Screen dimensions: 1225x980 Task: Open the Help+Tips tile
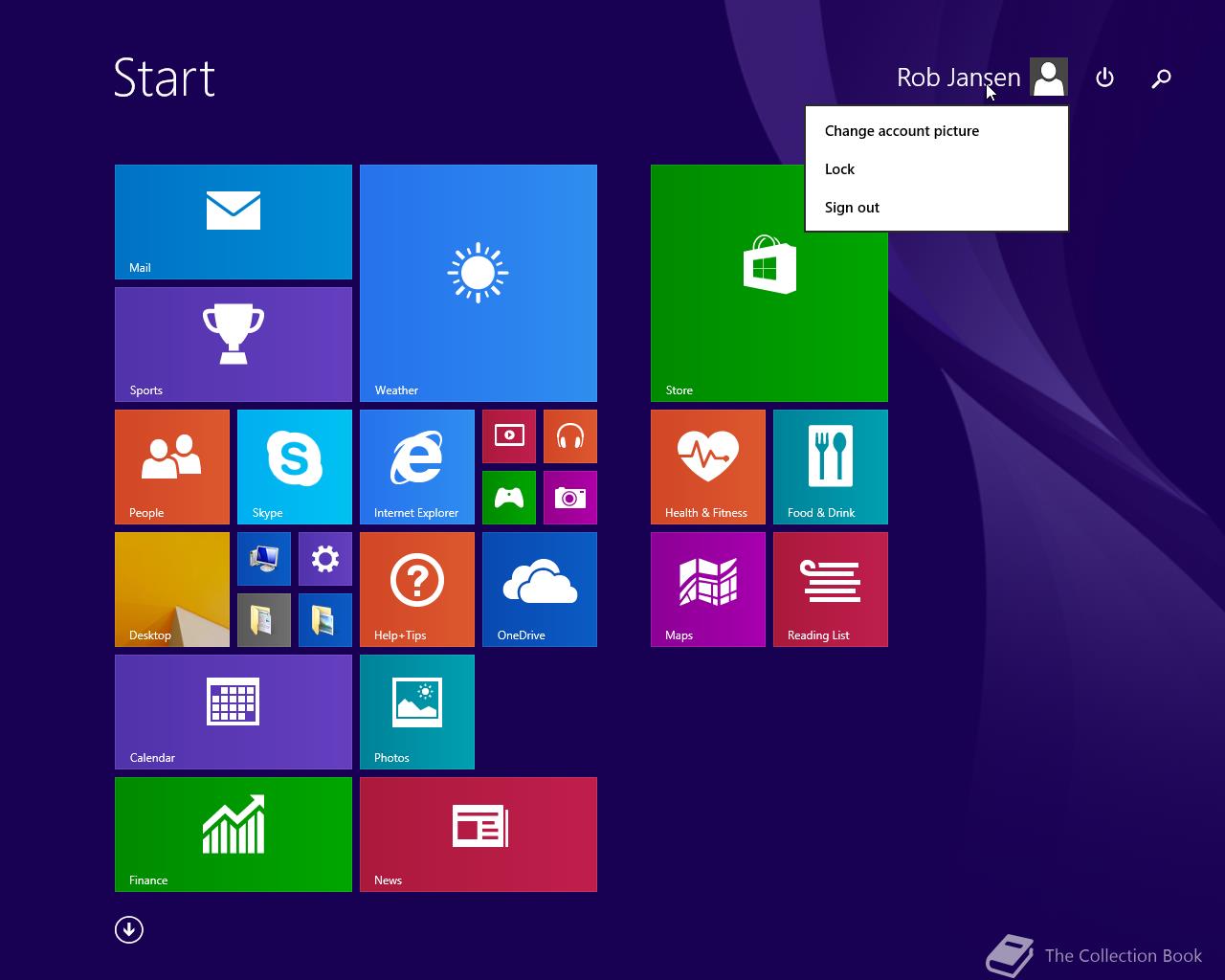click(417, 590)
